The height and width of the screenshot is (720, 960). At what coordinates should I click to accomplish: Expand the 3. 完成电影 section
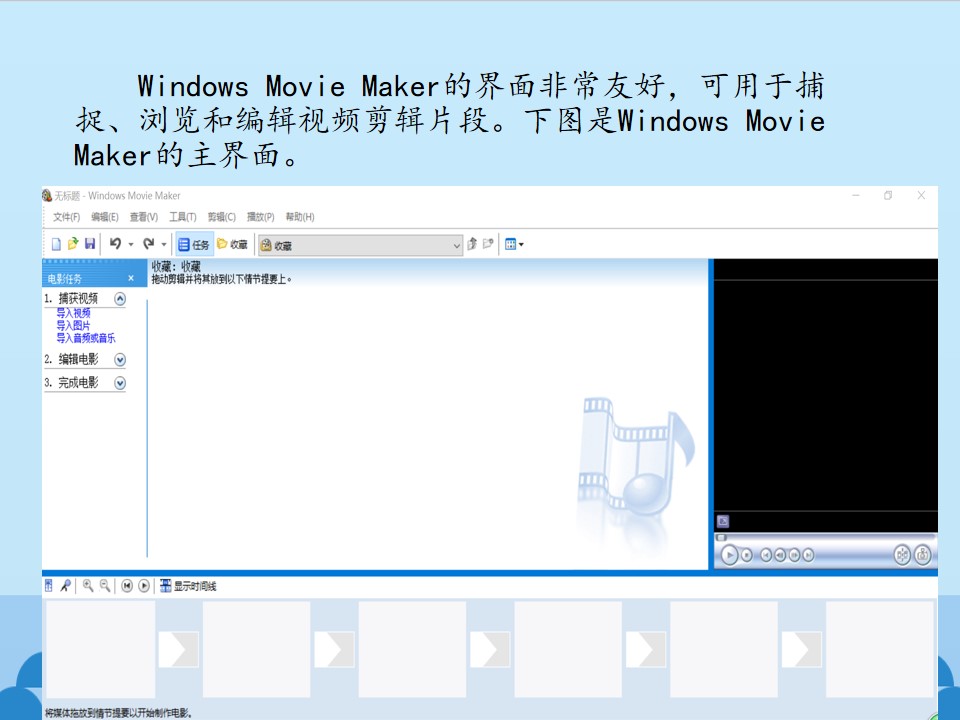(120, 383)
